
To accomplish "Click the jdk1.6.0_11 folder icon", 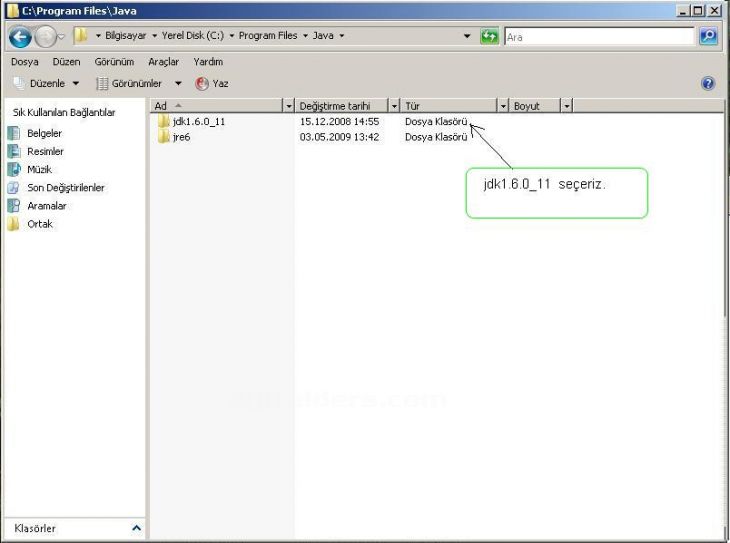I will point(163,122).
